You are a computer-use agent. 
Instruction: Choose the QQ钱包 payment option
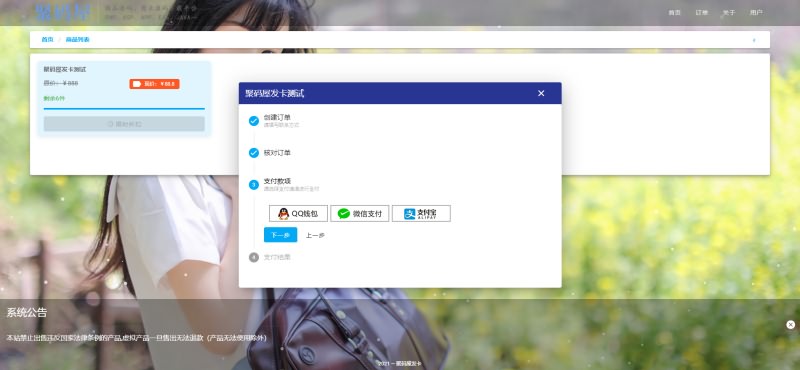[x=298, y=213]
